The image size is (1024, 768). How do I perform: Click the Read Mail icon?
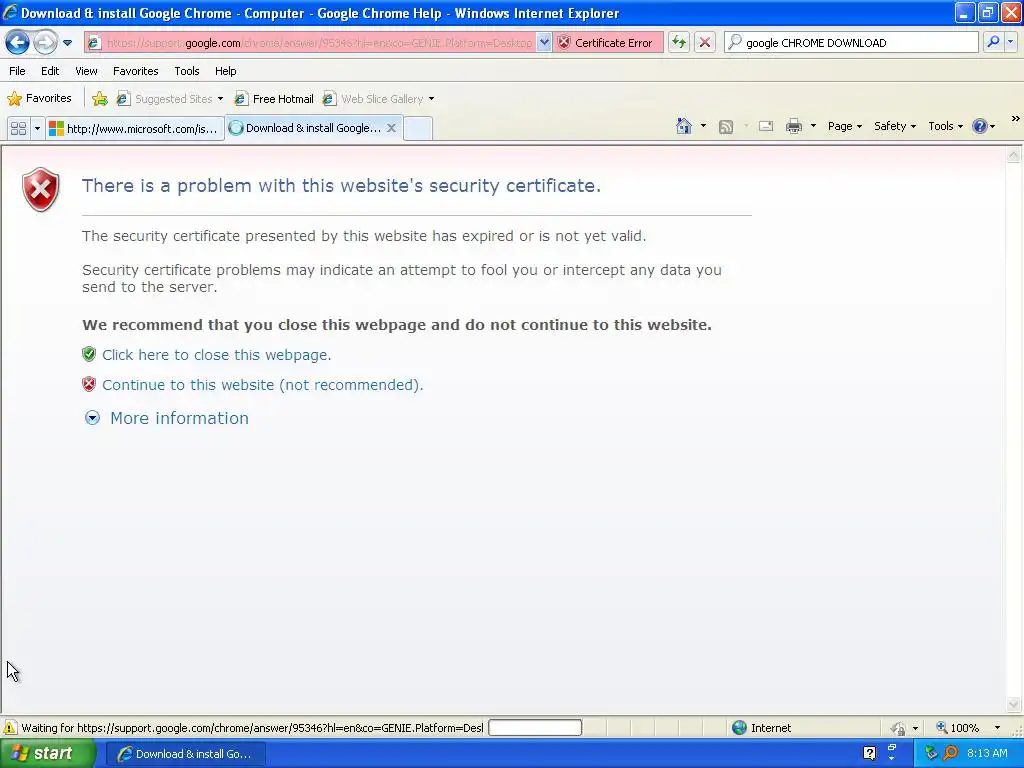tap(766, 126)
